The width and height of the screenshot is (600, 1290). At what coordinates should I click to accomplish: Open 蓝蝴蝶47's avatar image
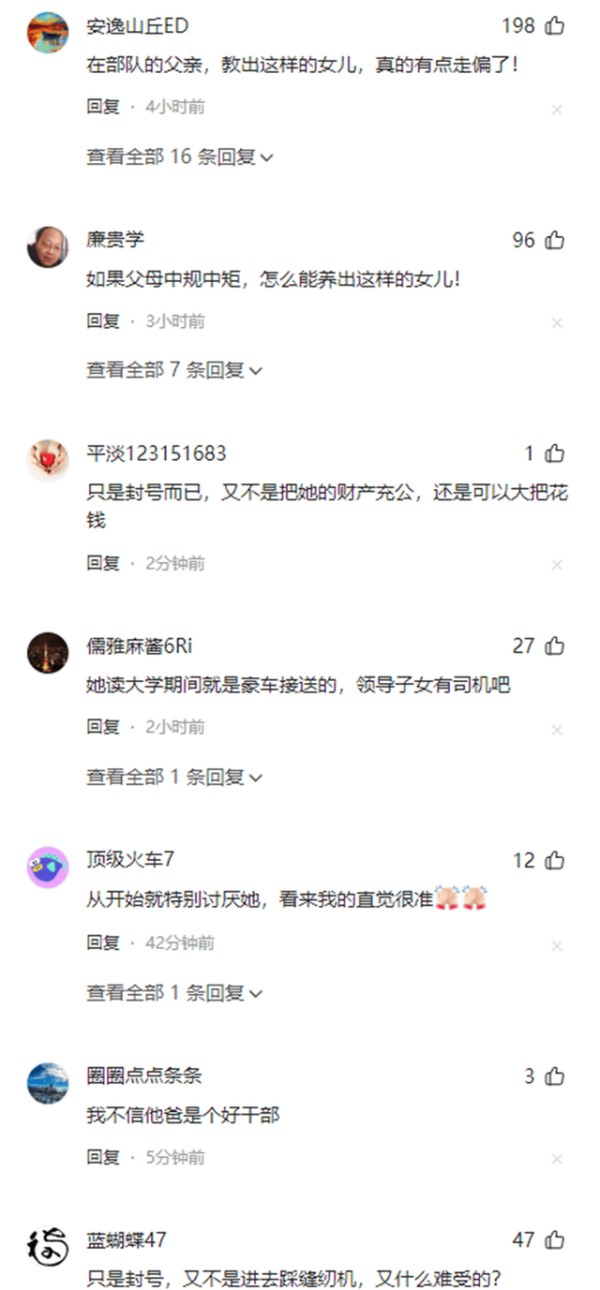(47, 1247)
